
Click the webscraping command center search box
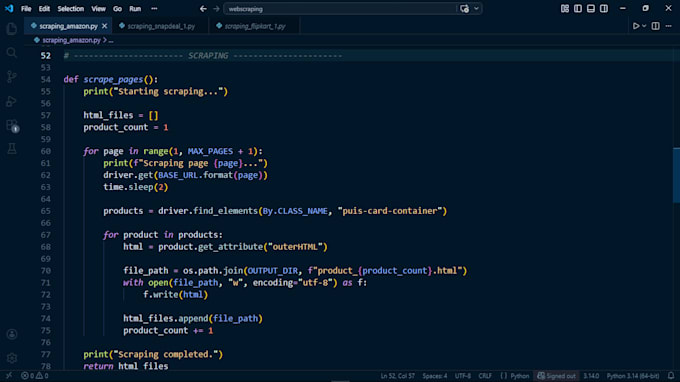pyautogui.click(x=340, y=9)
